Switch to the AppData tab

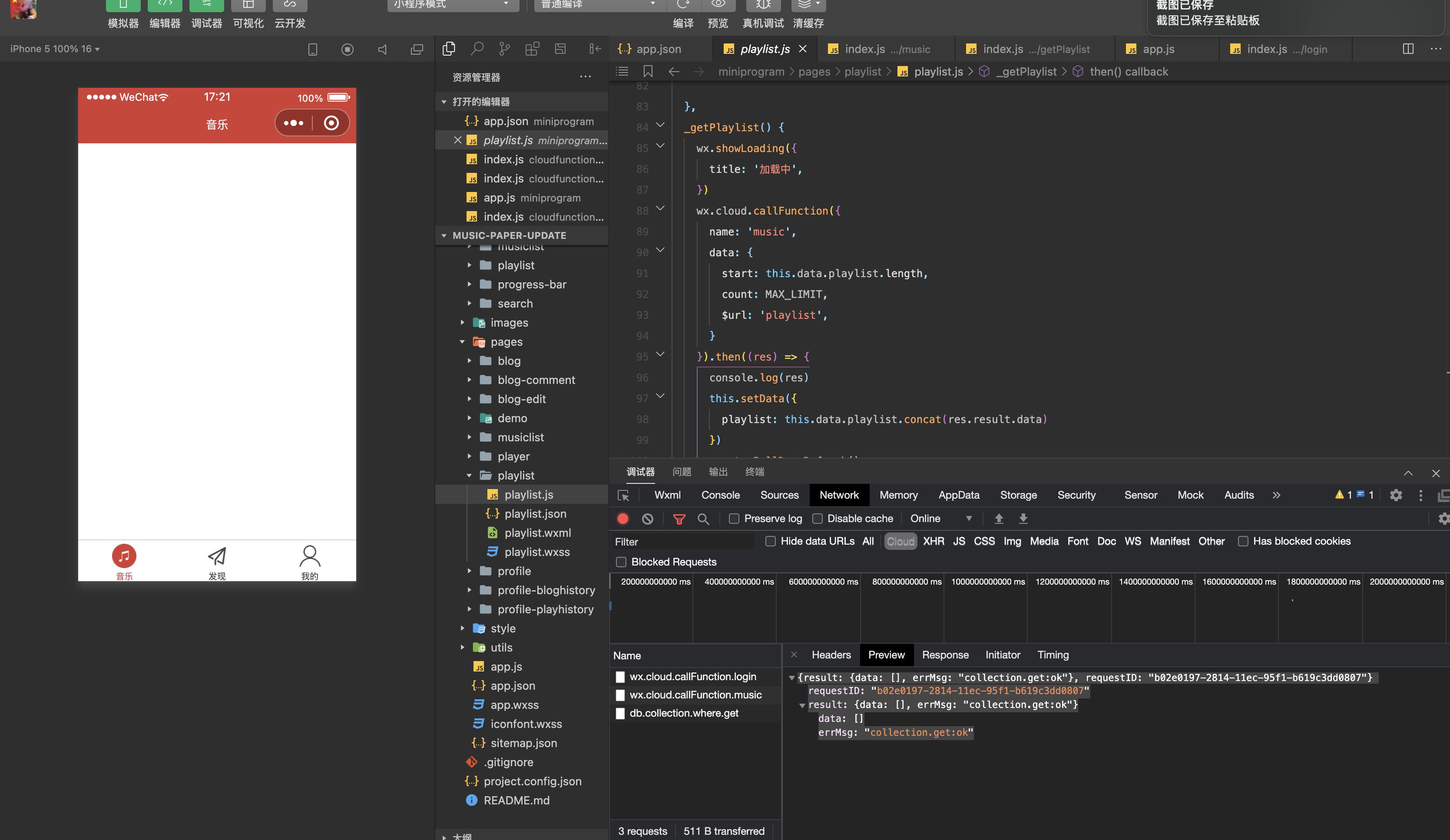click(959, 495)
